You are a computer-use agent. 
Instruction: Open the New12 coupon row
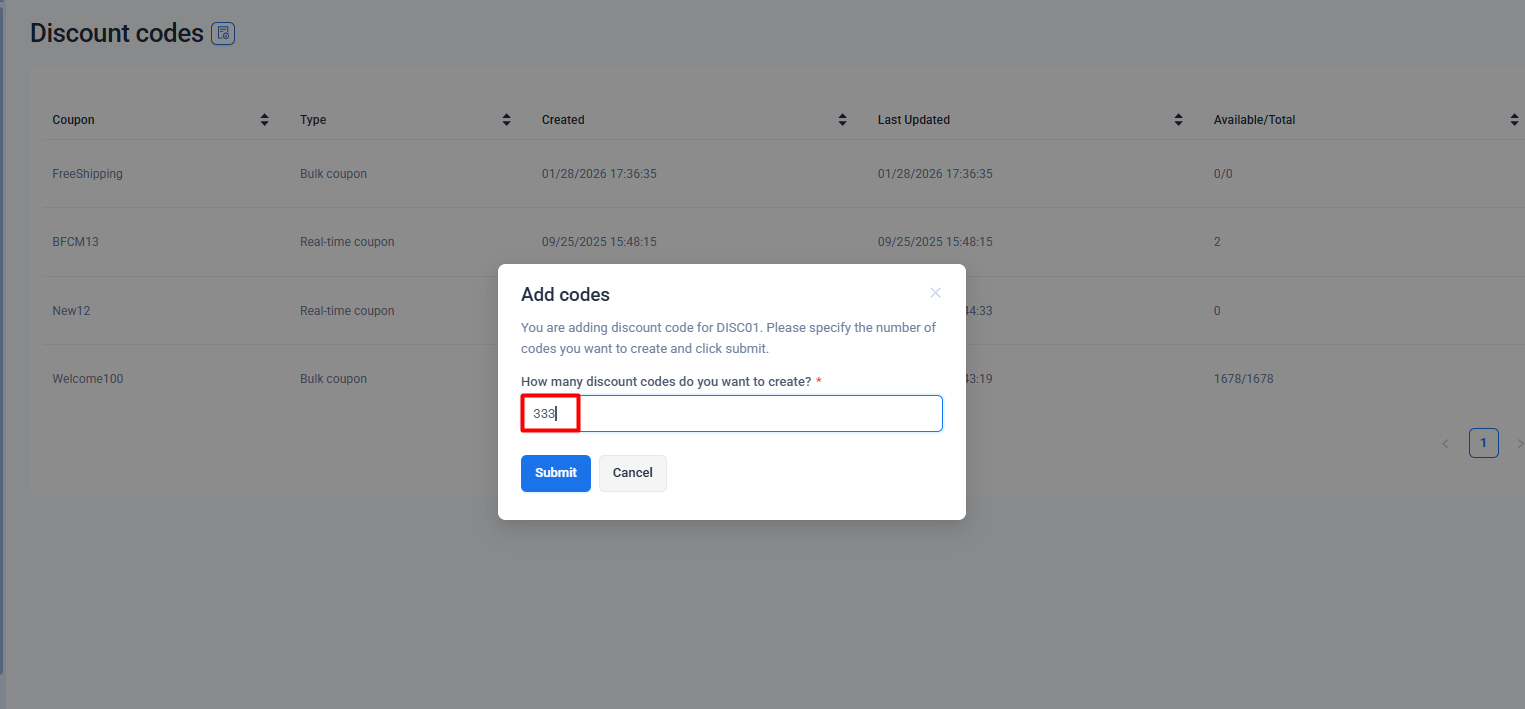point(72,311)
